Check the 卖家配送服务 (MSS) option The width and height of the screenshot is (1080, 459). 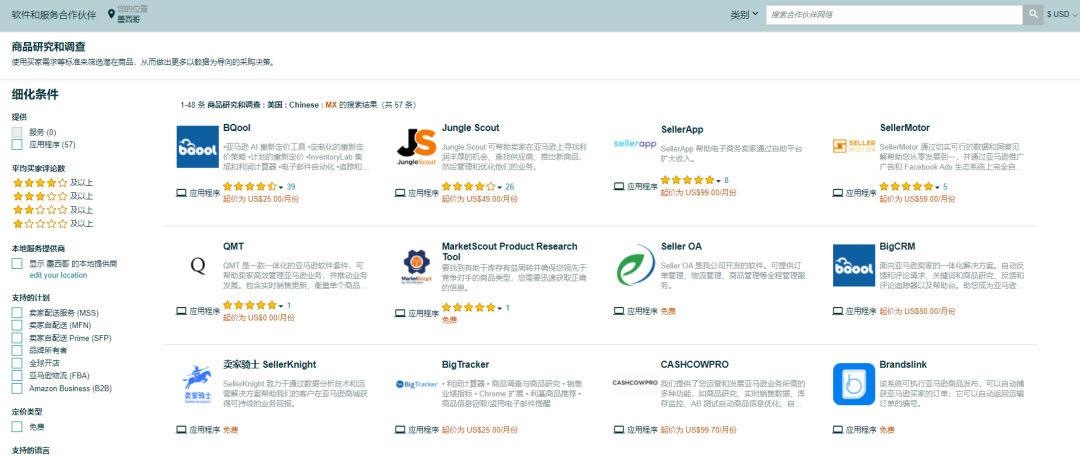coord(17,313)
